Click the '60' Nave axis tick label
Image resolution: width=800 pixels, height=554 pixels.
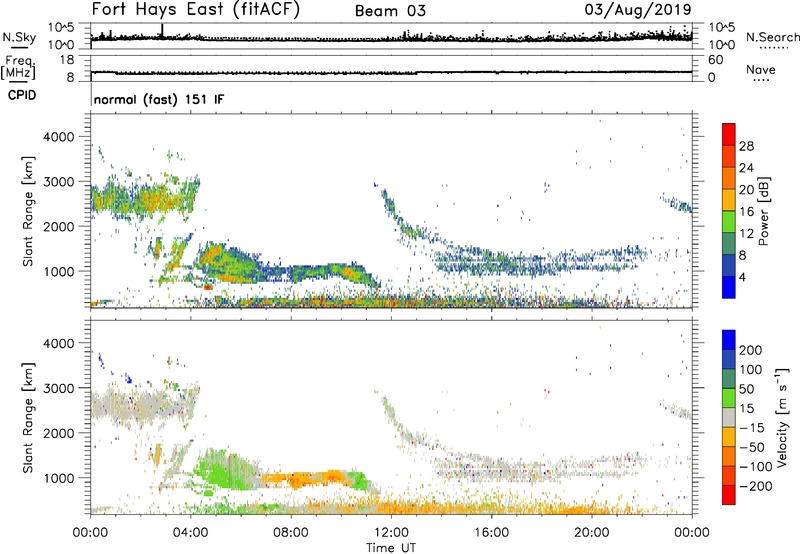tap(716, 60)
